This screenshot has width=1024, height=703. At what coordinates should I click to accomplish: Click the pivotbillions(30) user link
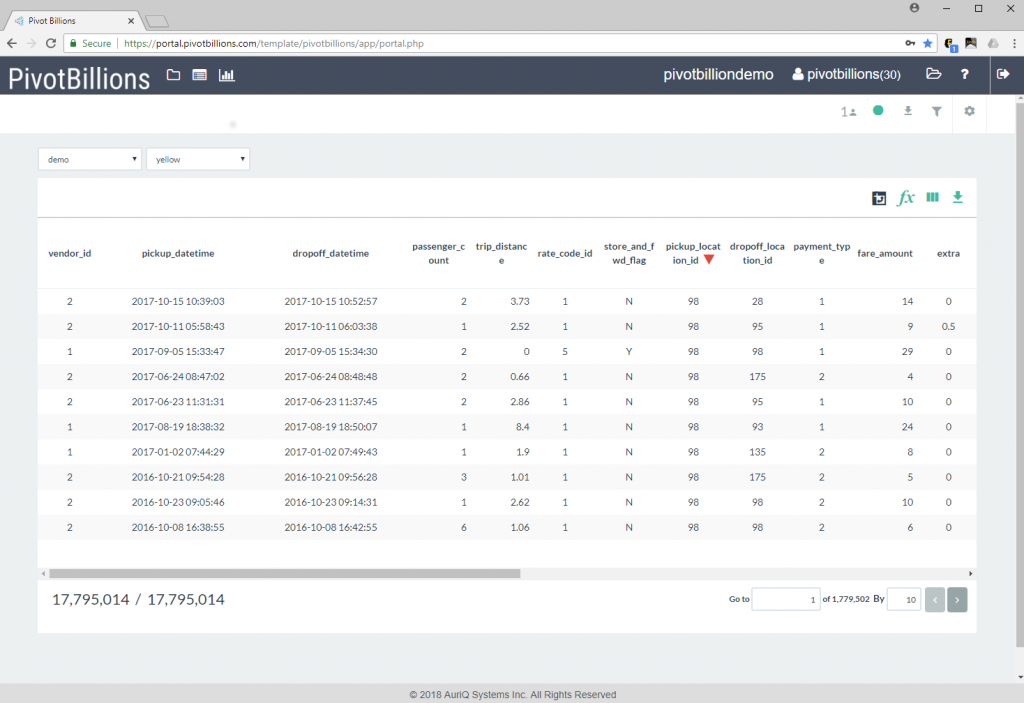(846, 74)
